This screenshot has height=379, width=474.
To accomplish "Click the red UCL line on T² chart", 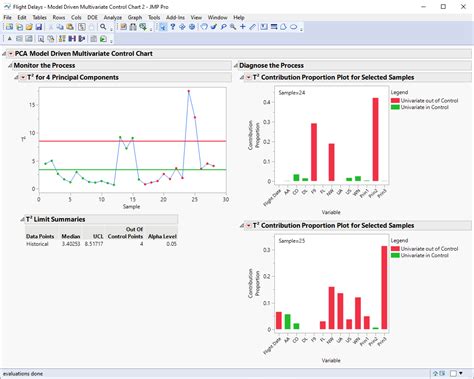I will [132, 141].
